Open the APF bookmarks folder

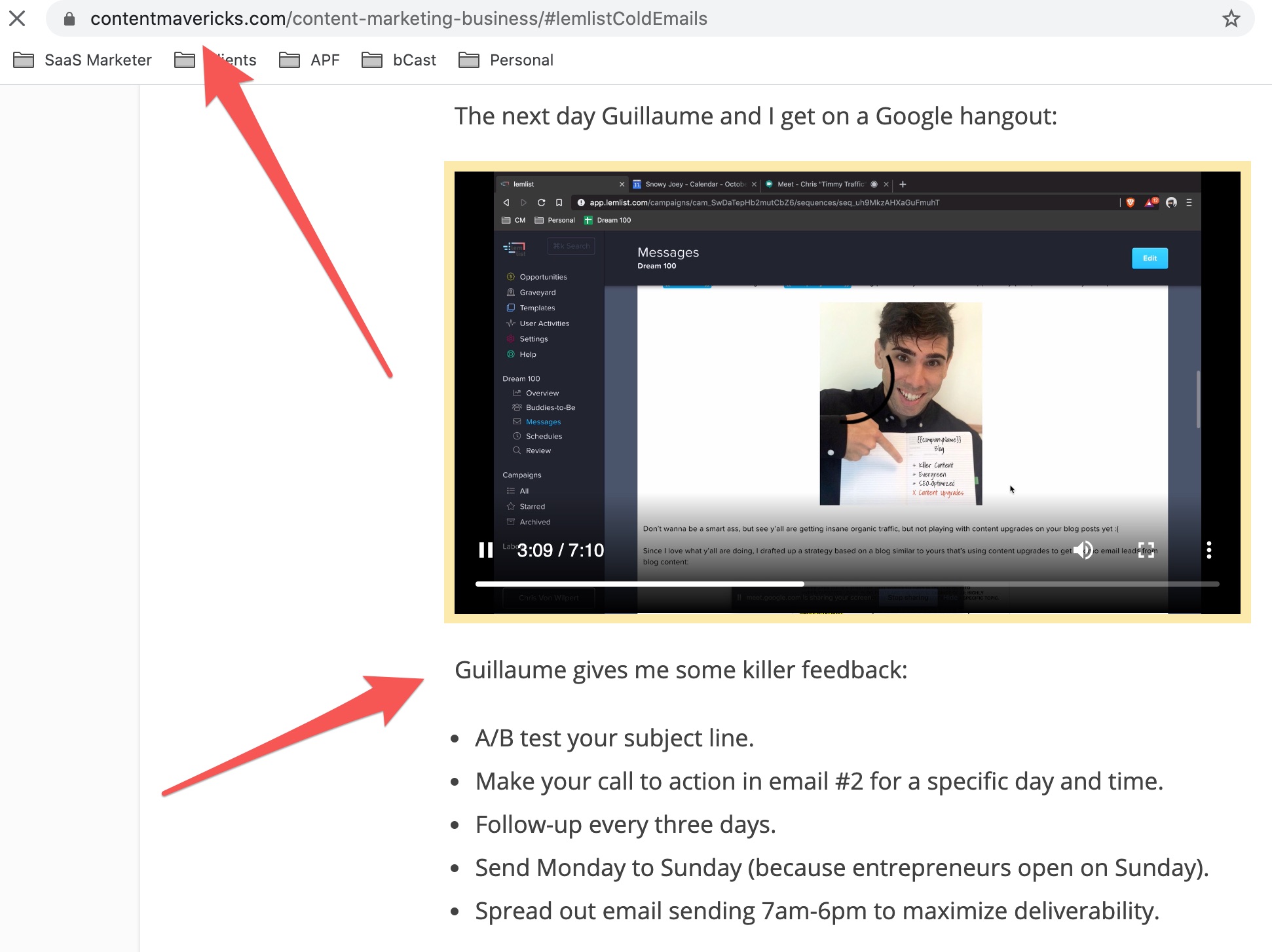(309, 60)
